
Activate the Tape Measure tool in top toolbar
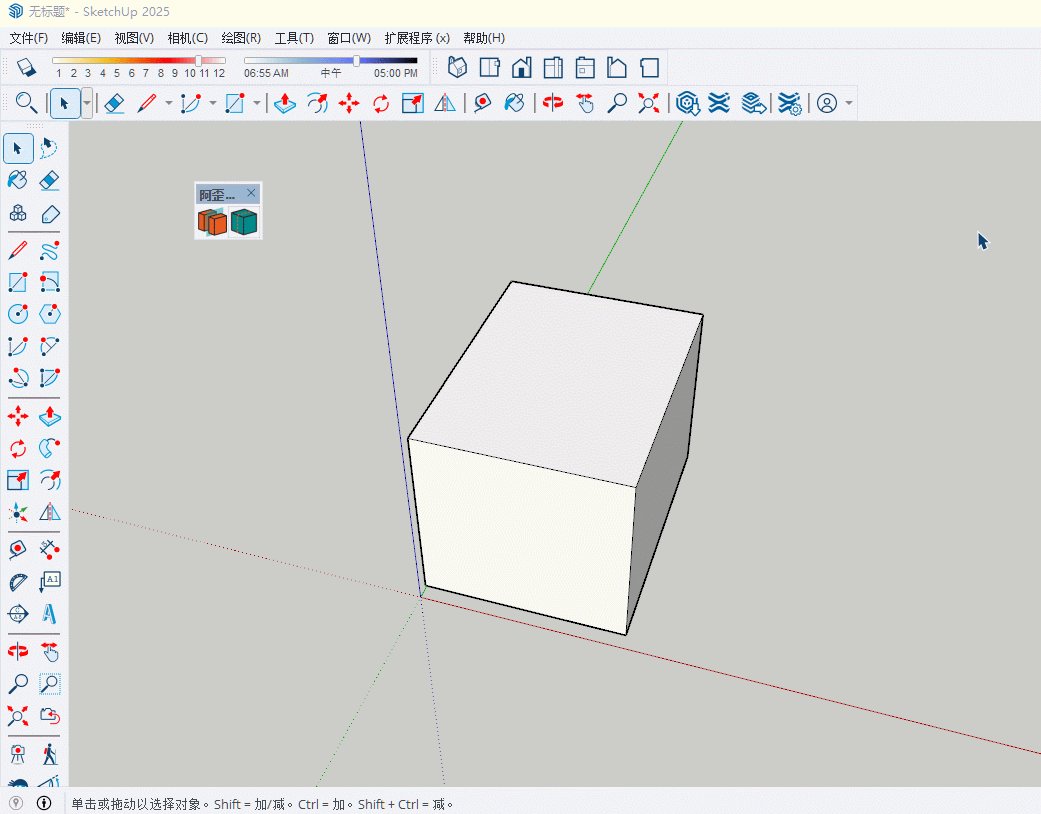point(483,103)
